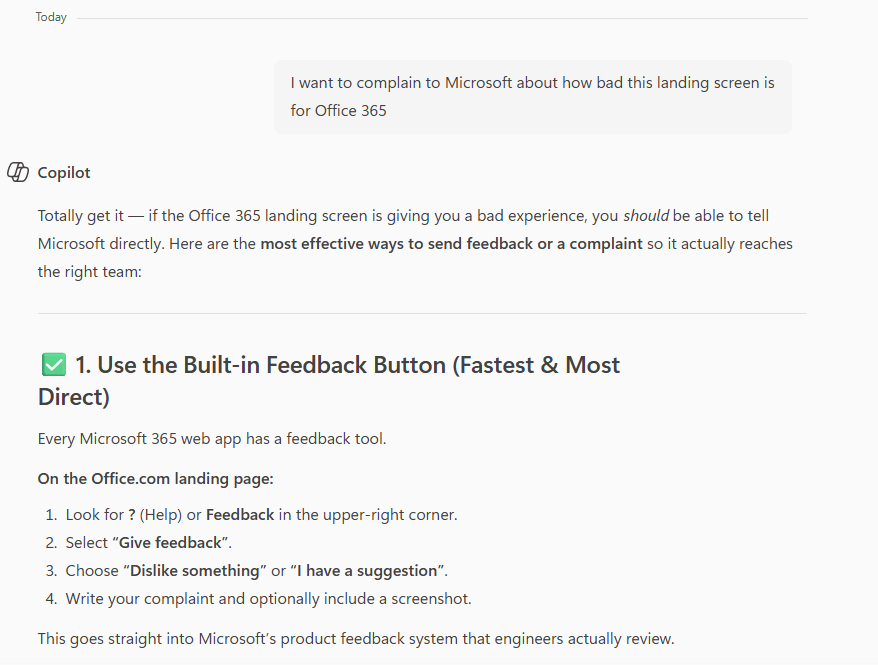Click "On the Office.com landing page:" subheading
The height and width of the screenshot is (665, 878).
(154, 478)
